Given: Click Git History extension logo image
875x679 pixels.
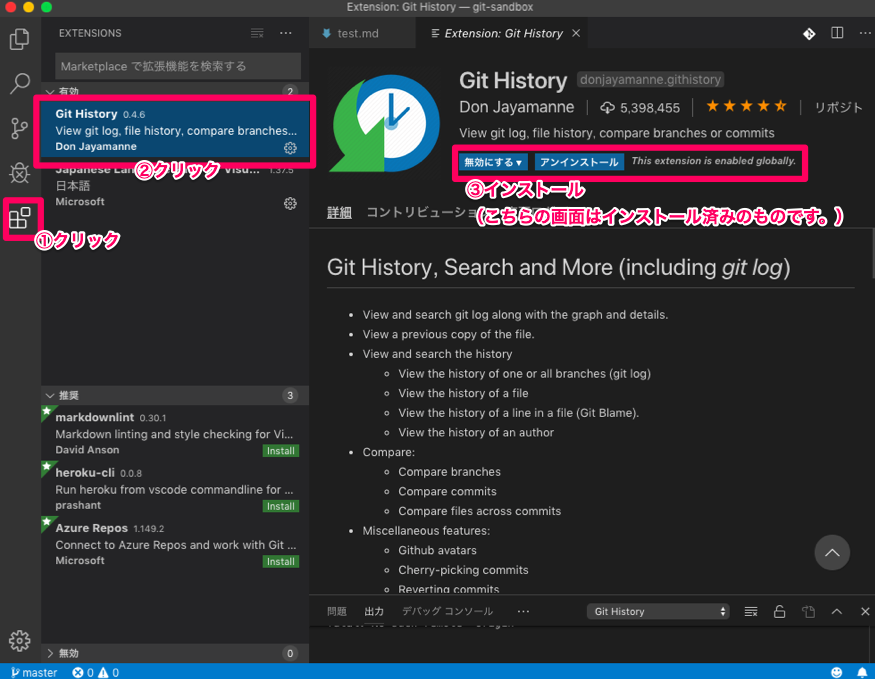Looking at the screenshot, I should click(x=386, y=123).
